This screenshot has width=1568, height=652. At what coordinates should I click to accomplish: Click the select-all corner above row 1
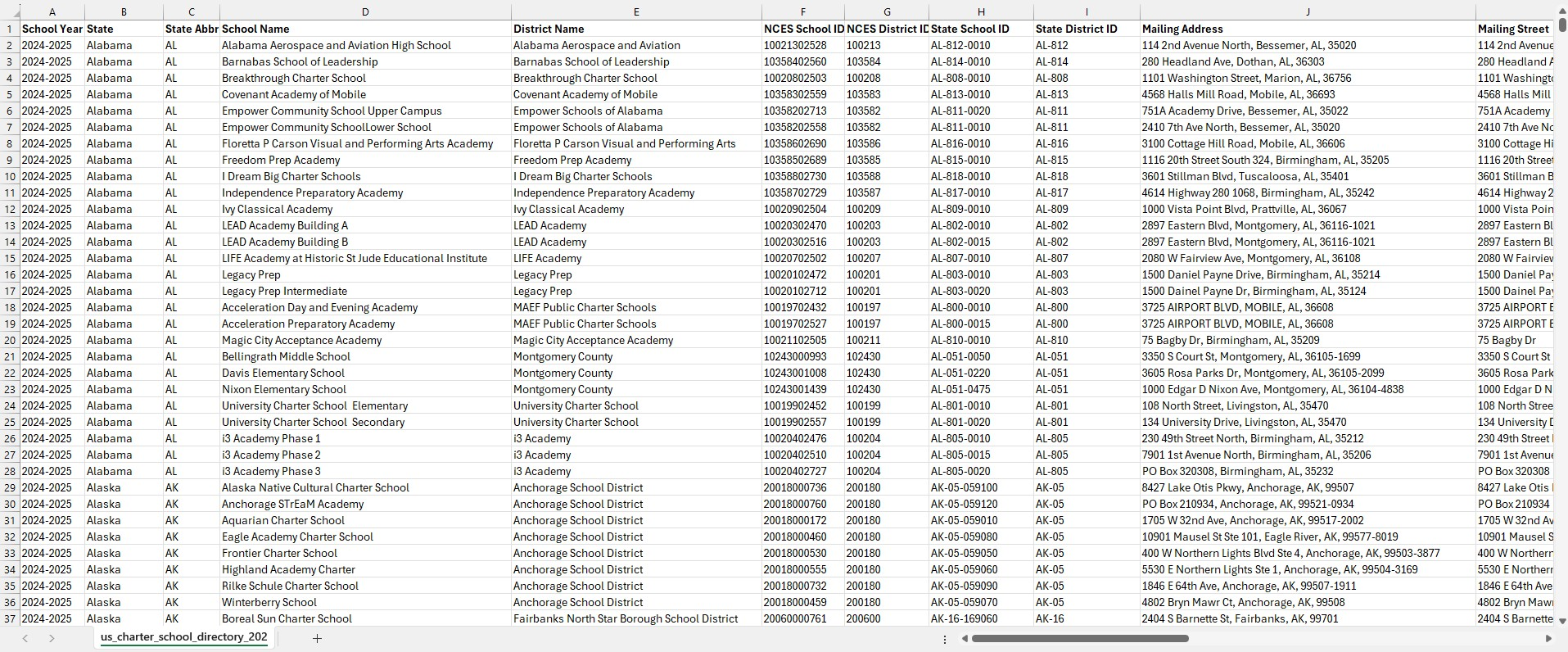coord(10,11)
